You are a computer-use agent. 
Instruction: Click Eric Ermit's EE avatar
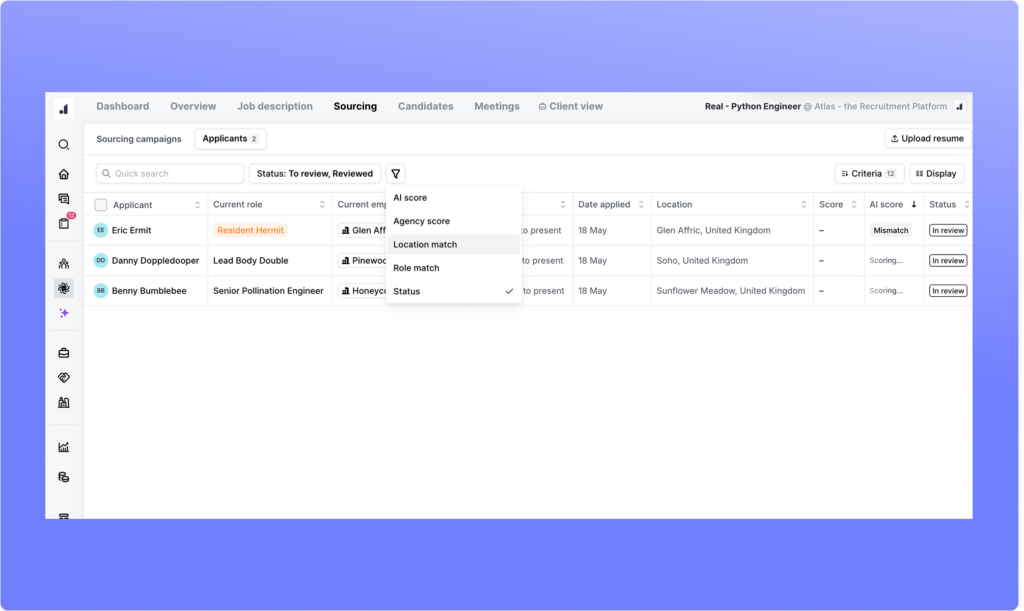point(101,230)
